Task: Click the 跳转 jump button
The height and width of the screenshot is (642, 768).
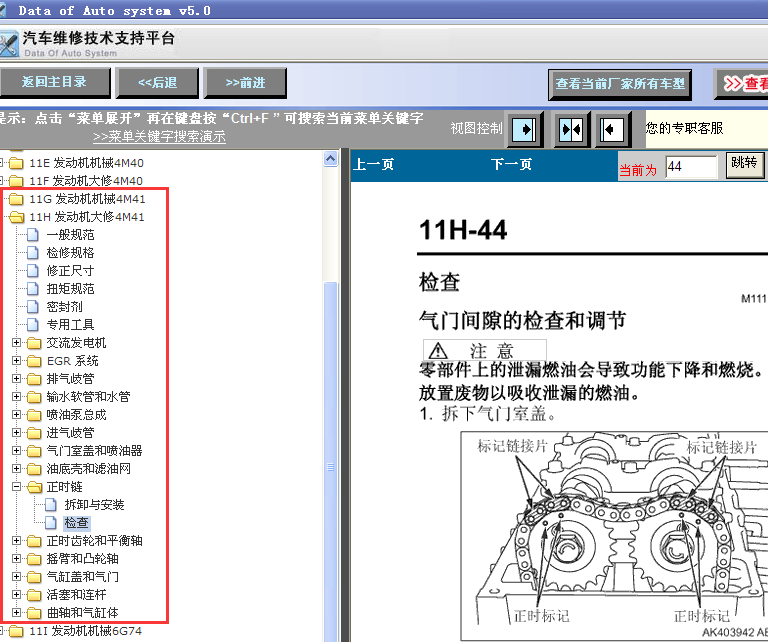Action: pos(744,164)
